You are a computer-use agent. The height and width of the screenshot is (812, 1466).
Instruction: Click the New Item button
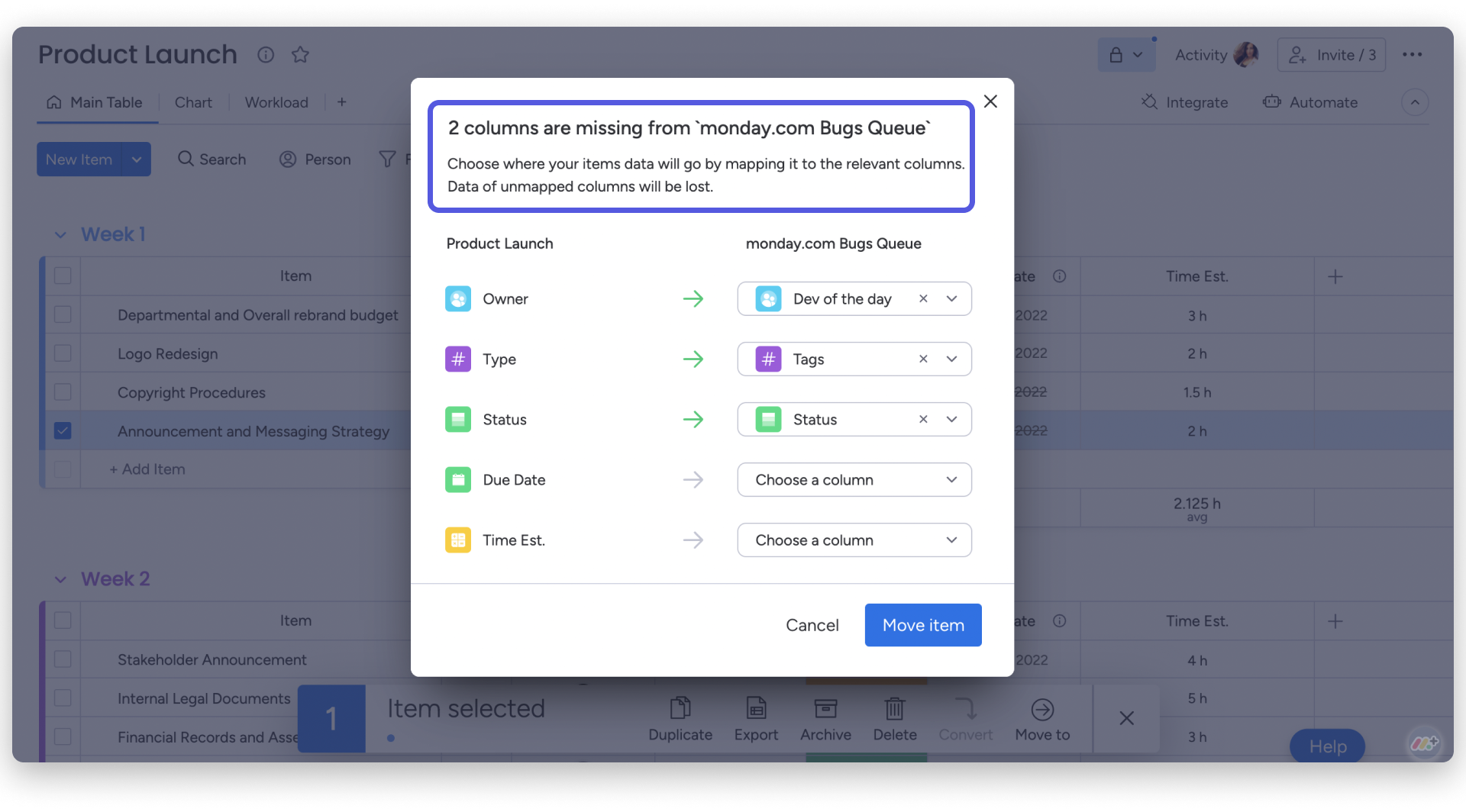(79, 159)
